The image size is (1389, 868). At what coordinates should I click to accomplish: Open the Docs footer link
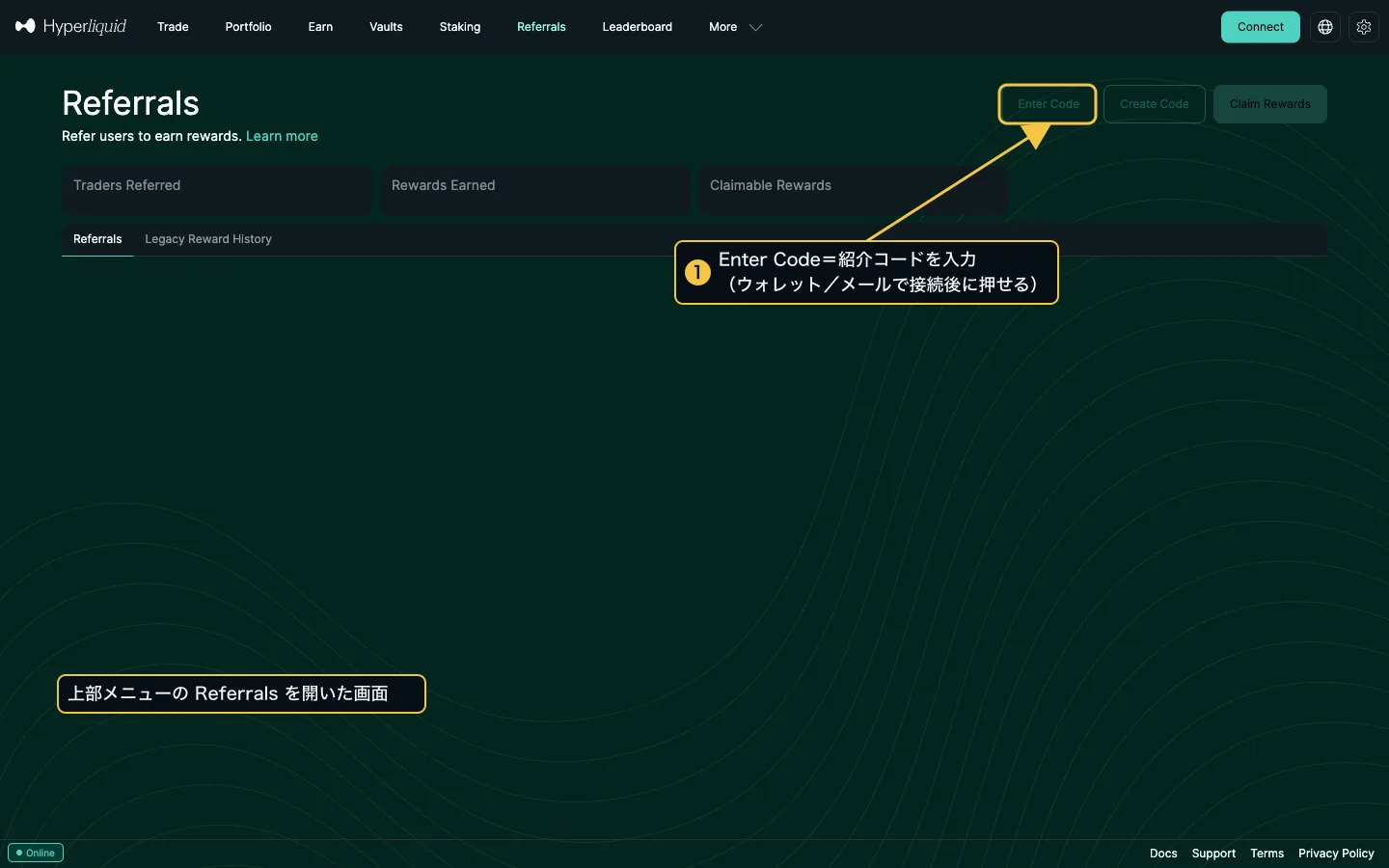[x=1163, y=854]
